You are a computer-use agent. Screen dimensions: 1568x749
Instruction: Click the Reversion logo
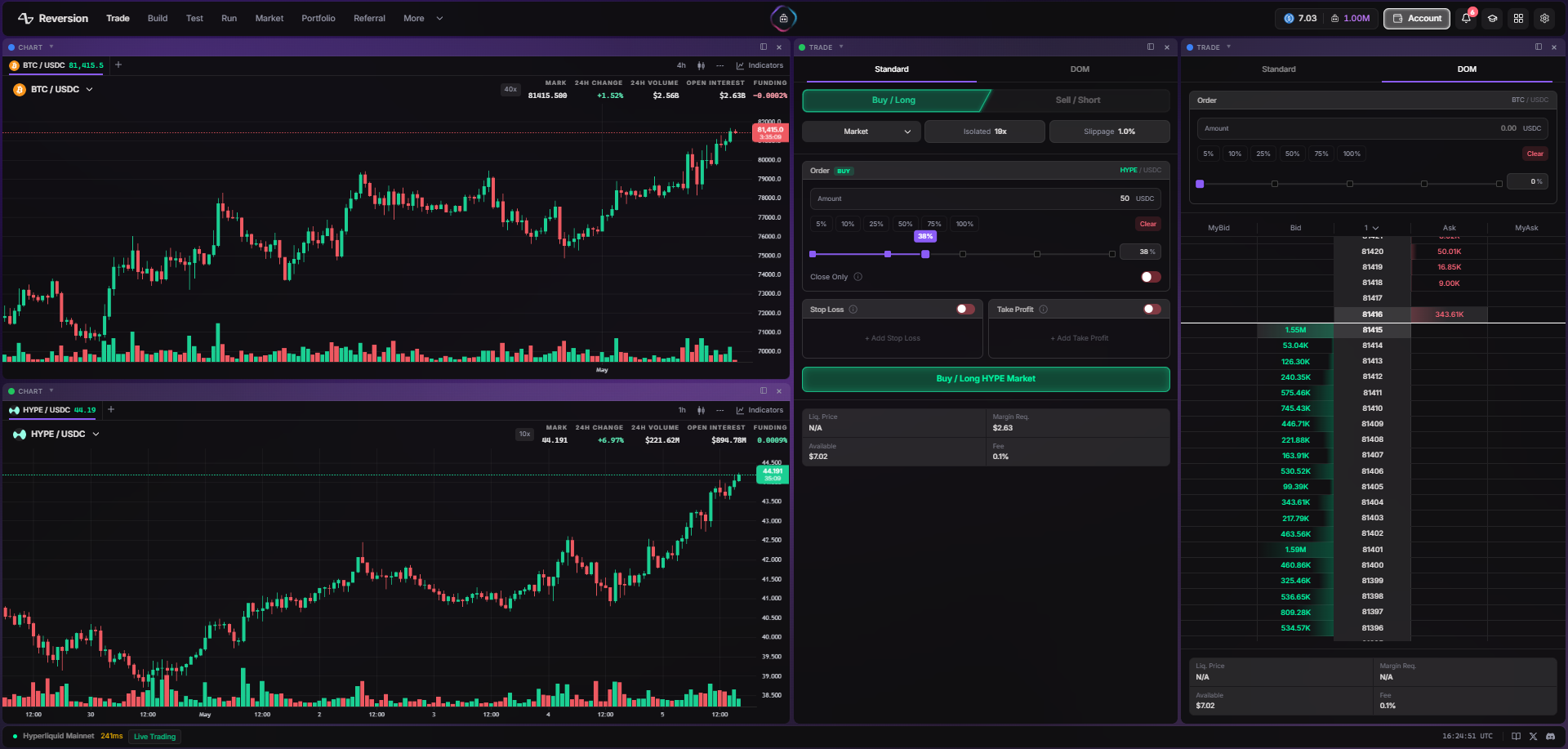(x=53, y=18)
